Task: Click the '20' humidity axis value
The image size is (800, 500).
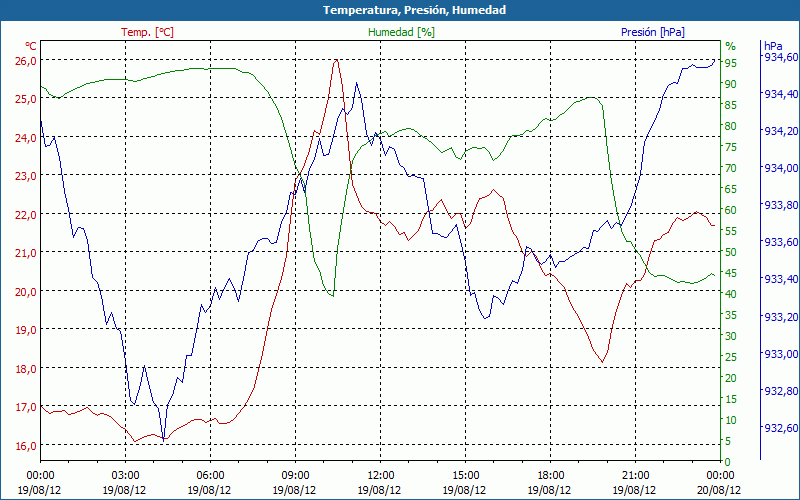Action: point(730,378)
